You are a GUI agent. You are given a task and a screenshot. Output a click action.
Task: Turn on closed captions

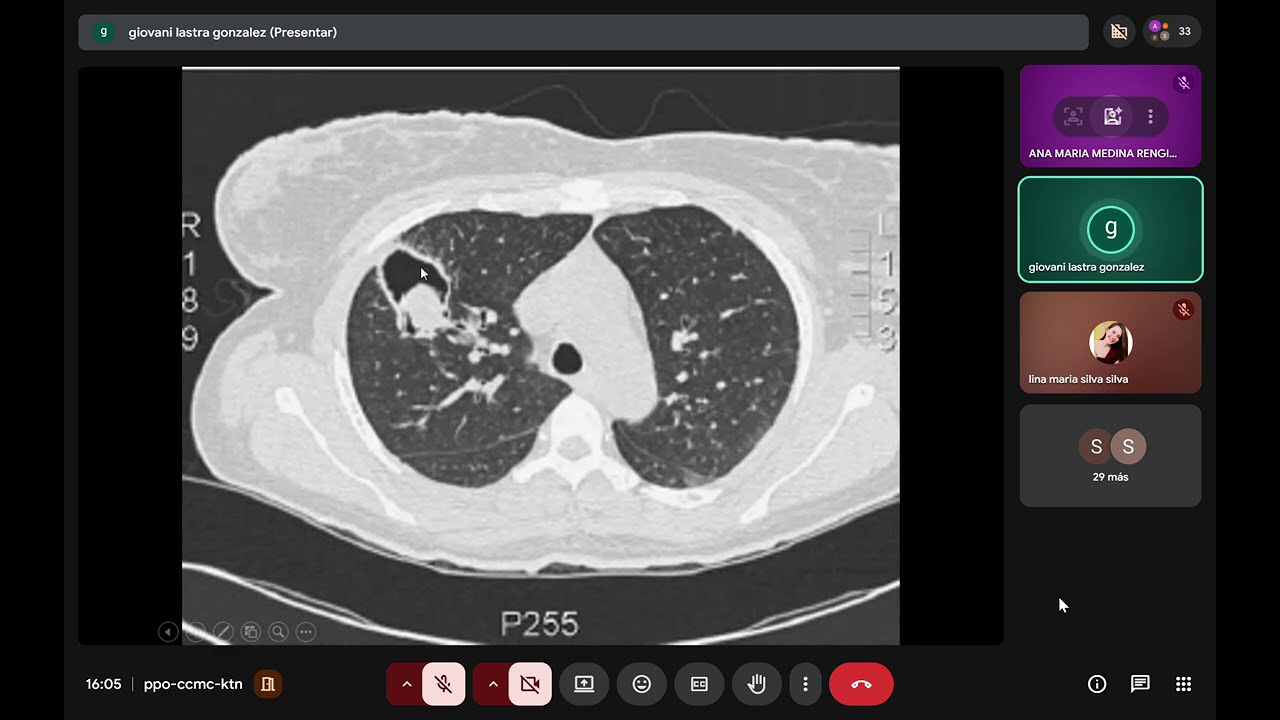(x=699, y=684)
